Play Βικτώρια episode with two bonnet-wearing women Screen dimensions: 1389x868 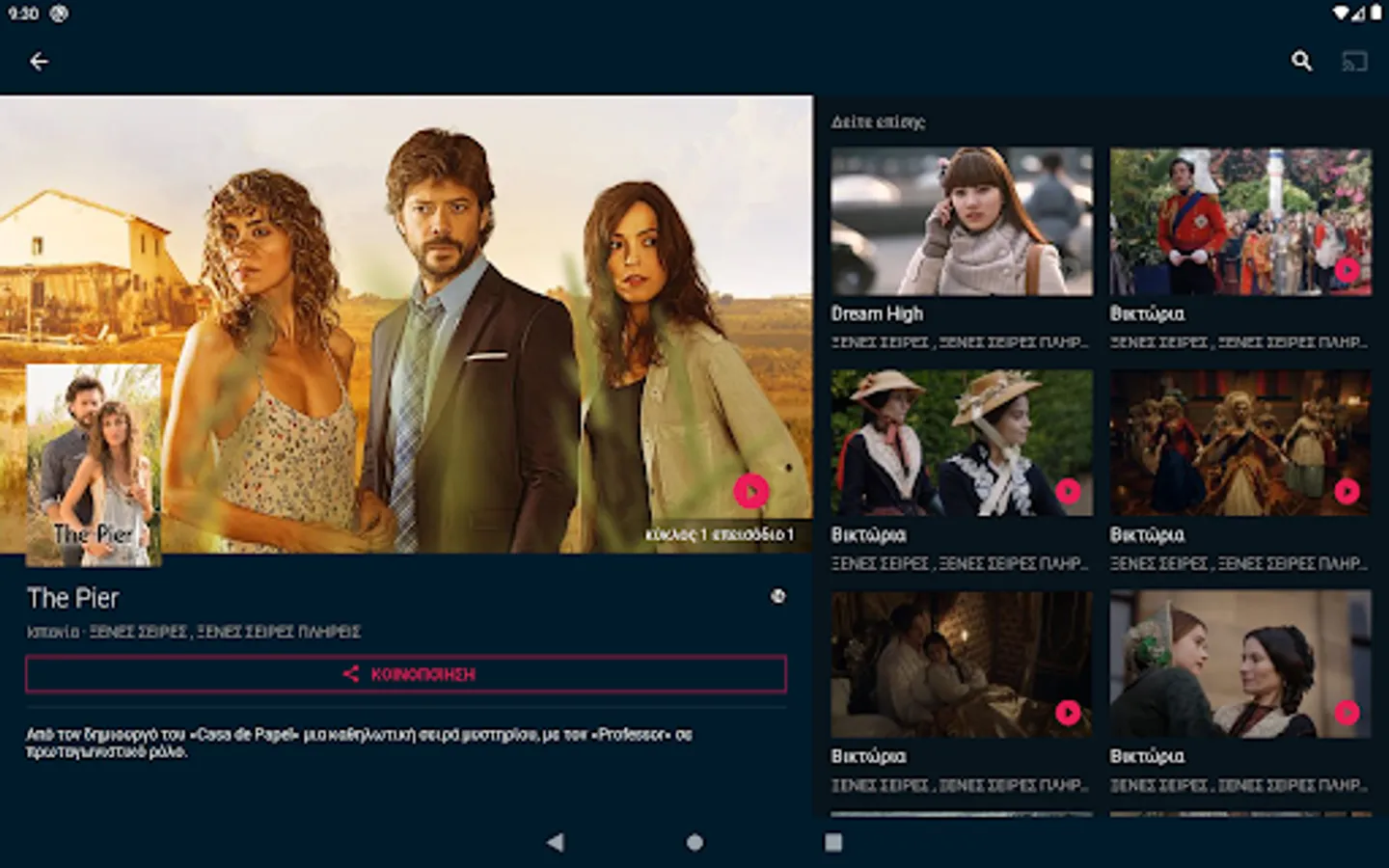[x=1068, y=491]
